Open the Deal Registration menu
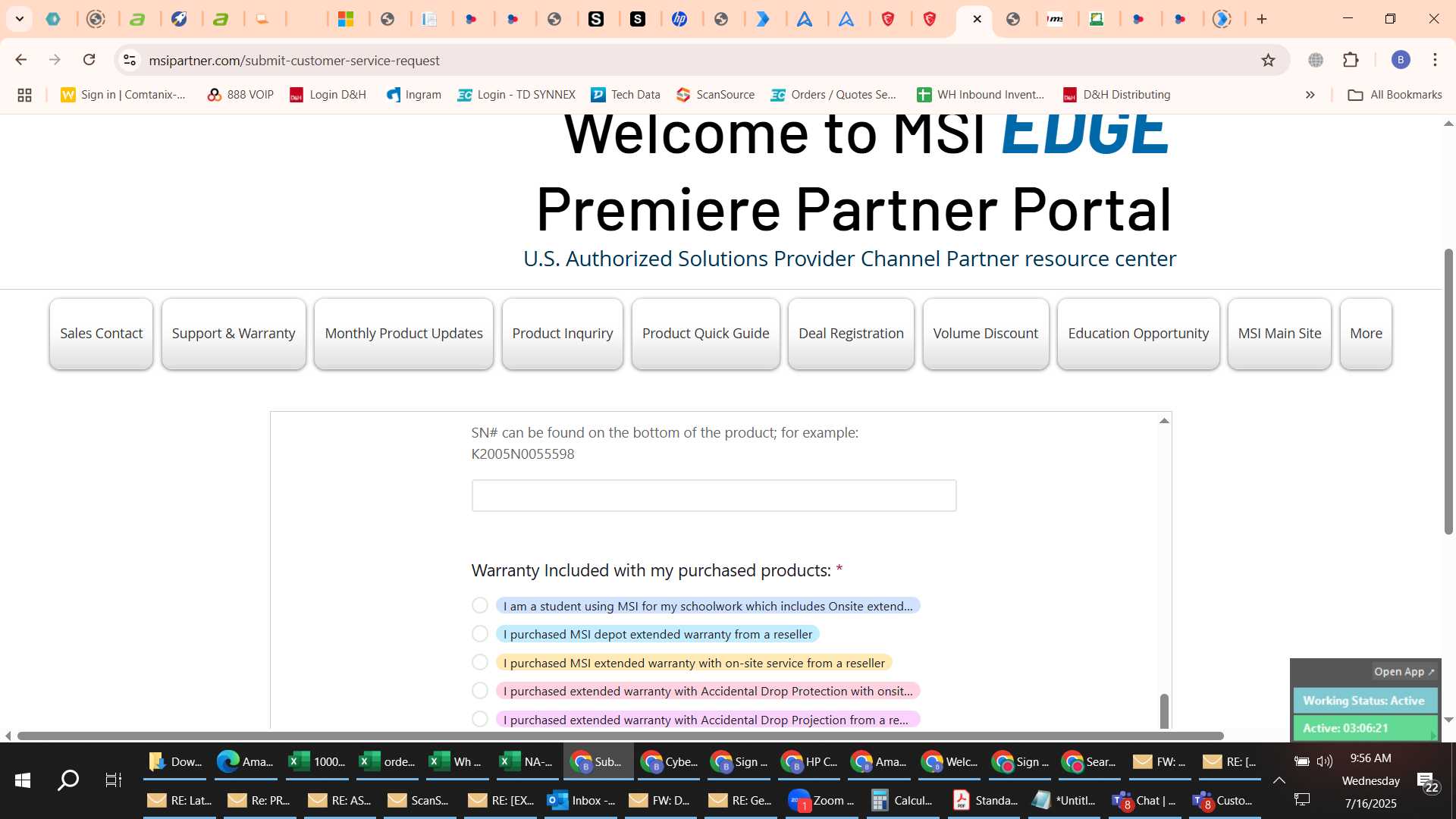 (851, 334)
